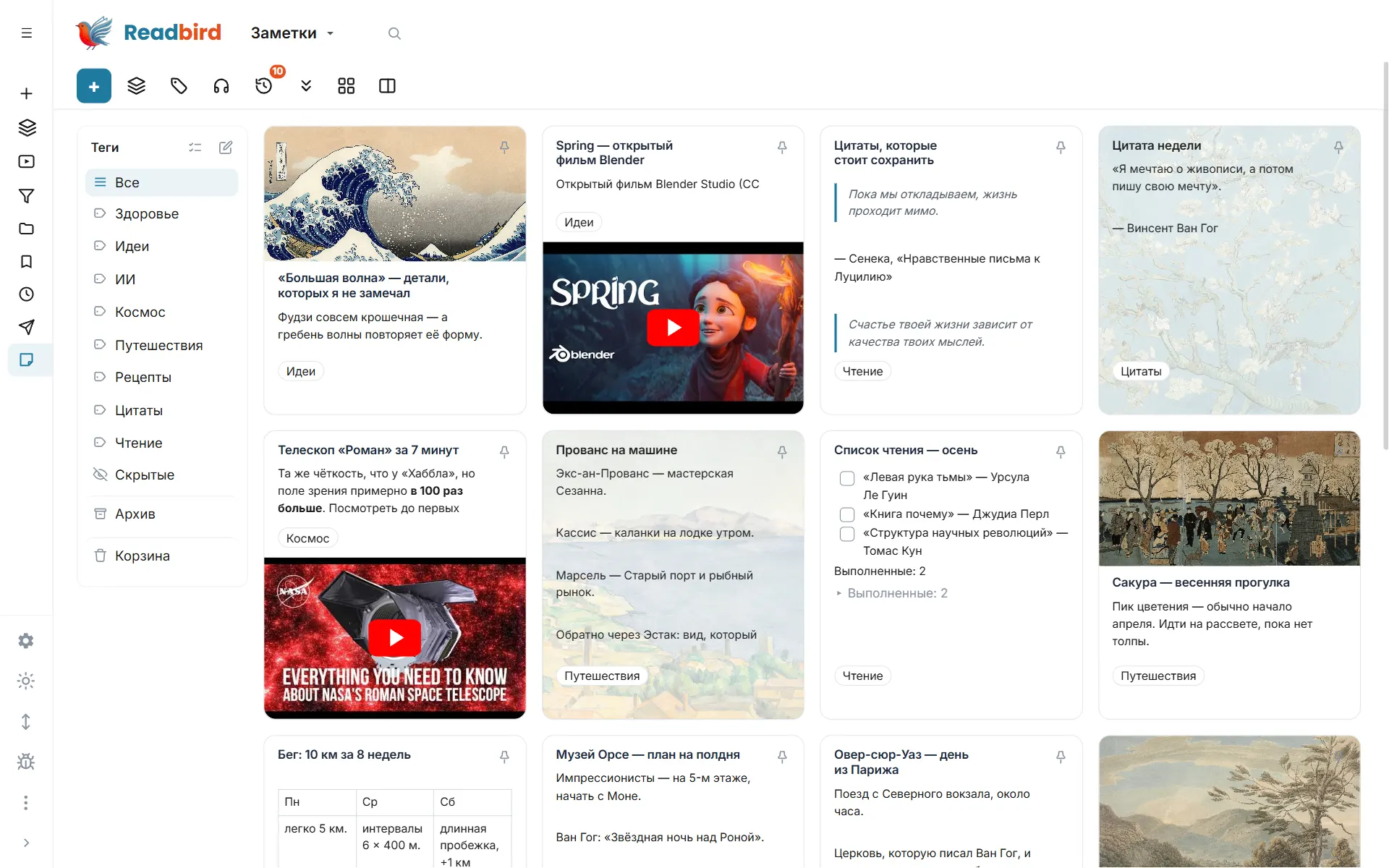The height and width of the screenshot is (868, 1389).
Task: Open the sidebar stack icon
Action: (x=27, y=128)
